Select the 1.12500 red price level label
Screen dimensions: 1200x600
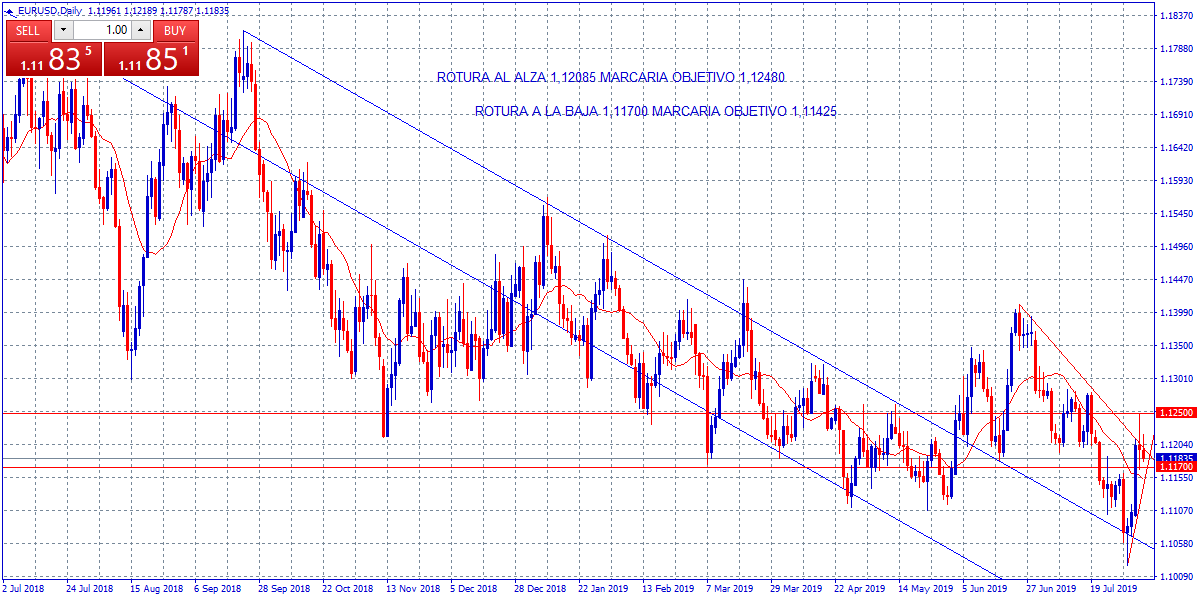click(1172, 412)
